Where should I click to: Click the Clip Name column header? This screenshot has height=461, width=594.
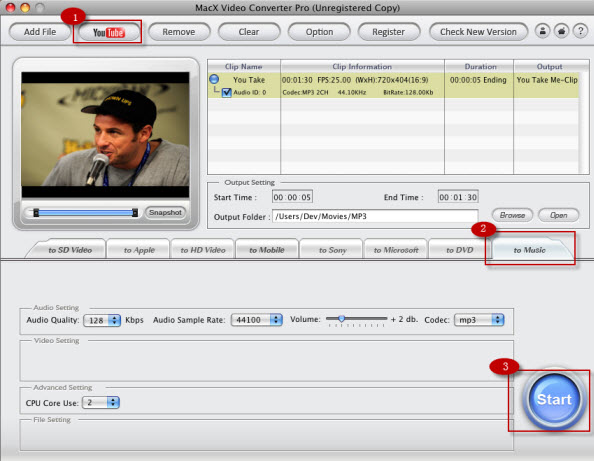244,66
